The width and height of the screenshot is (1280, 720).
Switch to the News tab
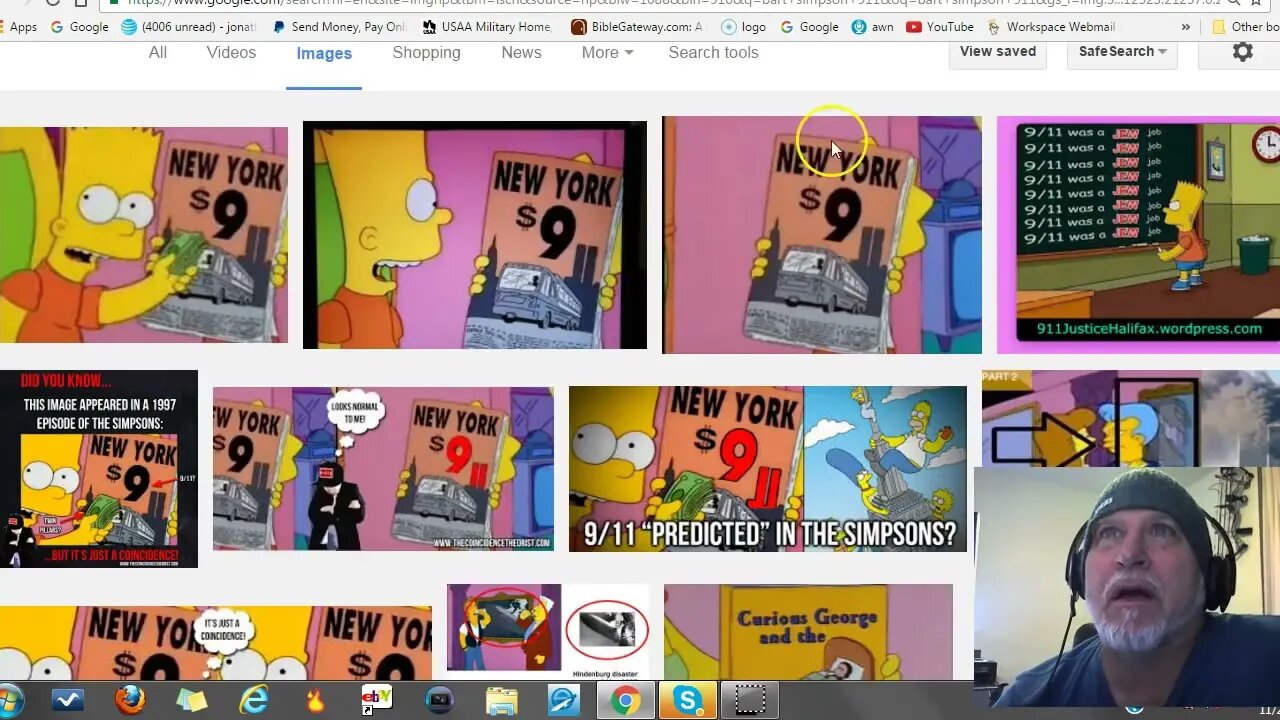tap(521, 53)
